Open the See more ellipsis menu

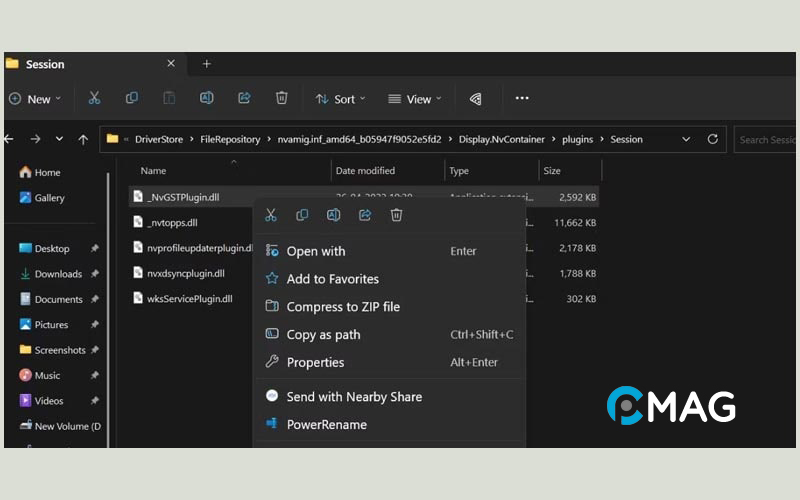522,98
